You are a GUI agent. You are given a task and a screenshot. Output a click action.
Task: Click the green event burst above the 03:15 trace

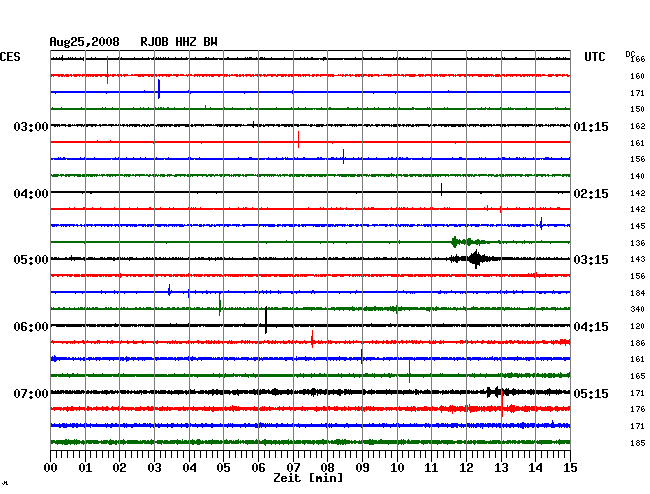[468, 242]
